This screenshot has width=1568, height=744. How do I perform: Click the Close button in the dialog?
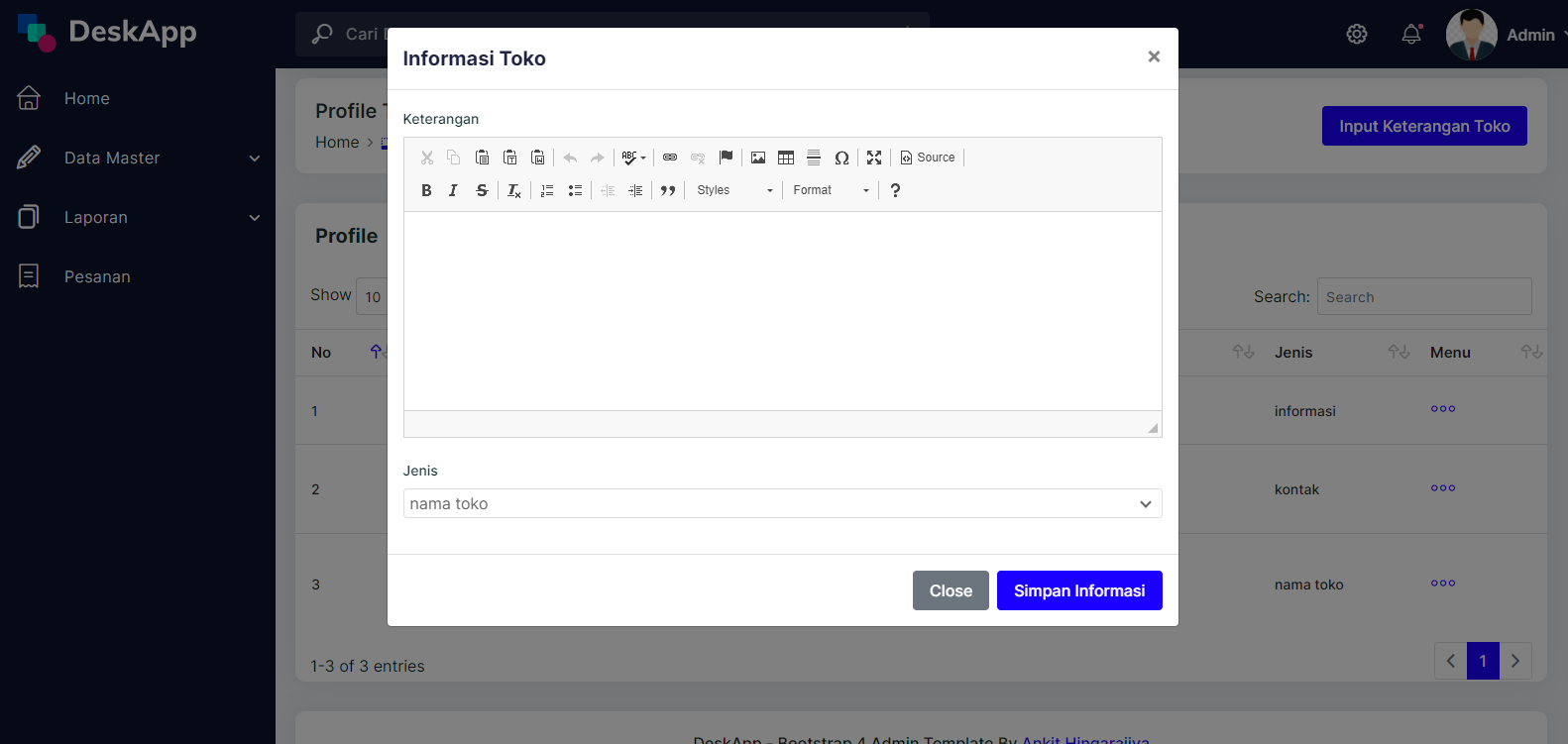click(x=951, y=590)
